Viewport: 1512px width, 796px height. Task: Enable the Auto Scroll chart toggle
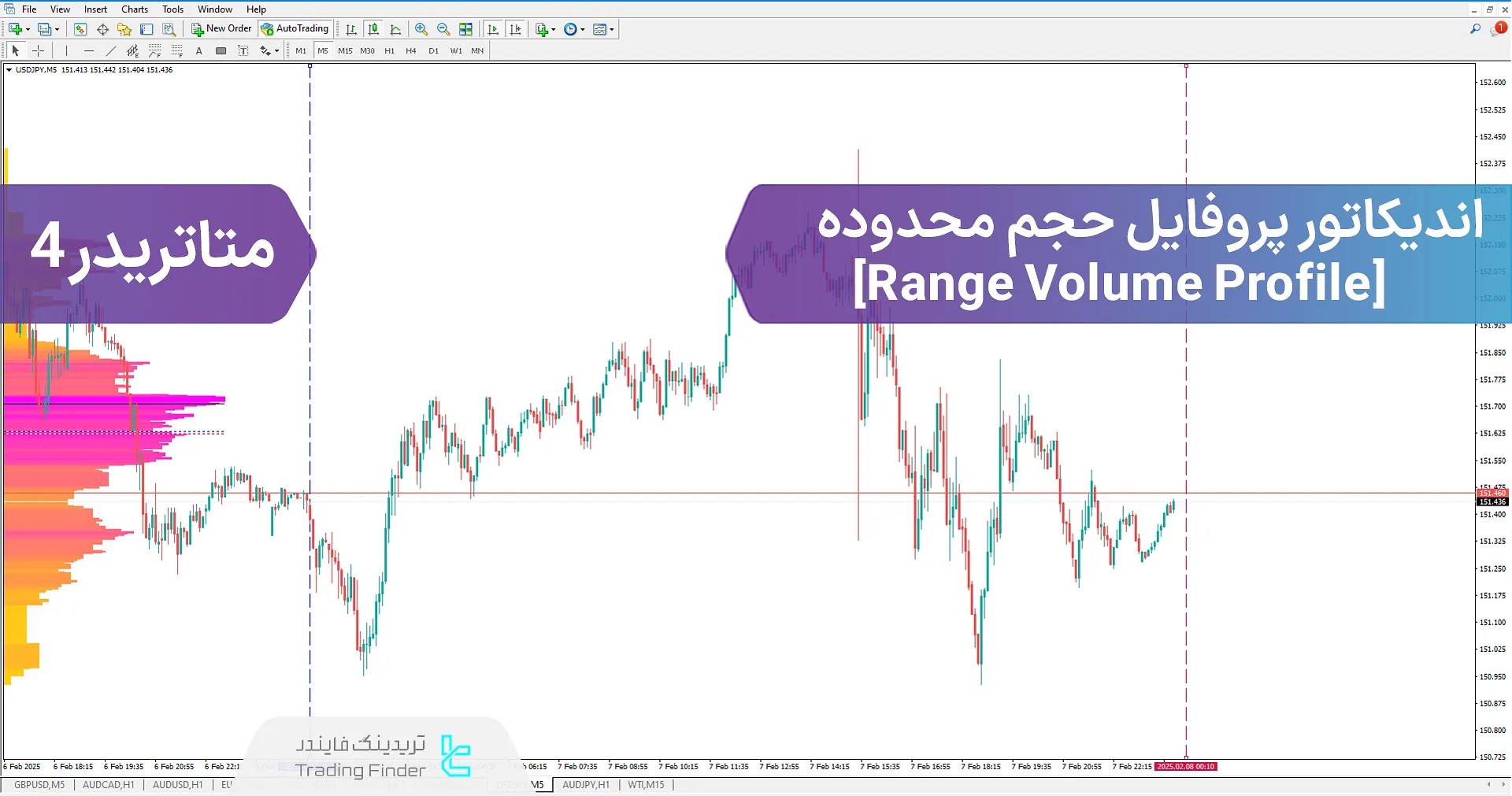tap(491, 29)
